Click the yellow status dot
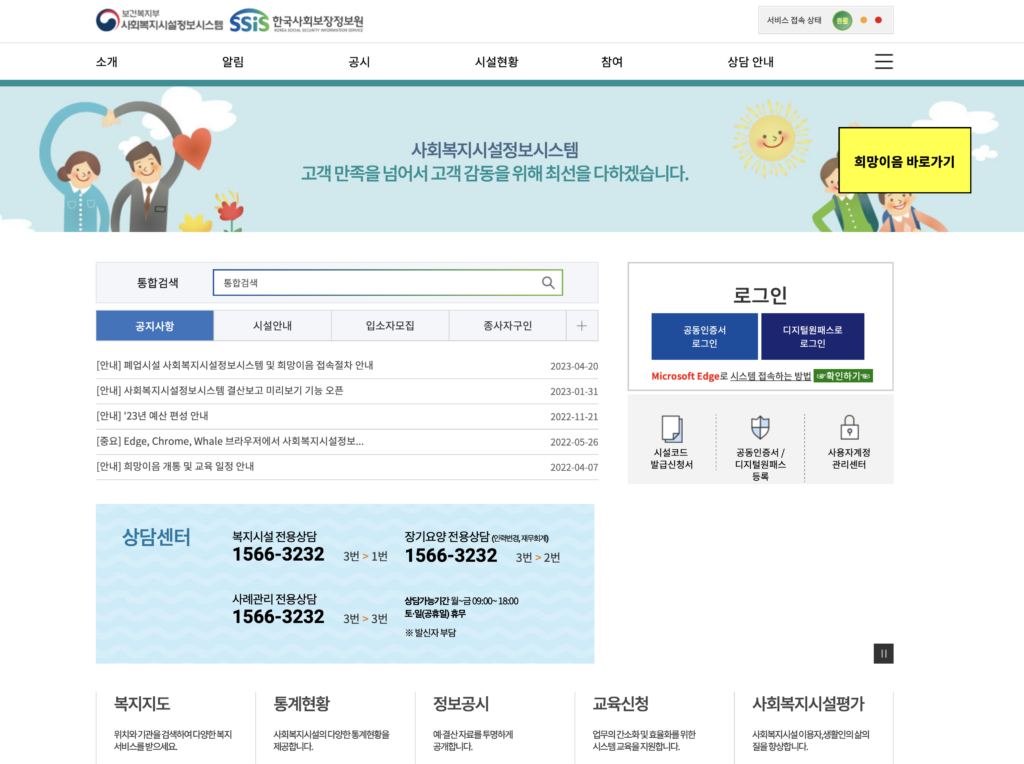Viewport: 1024px width, 764px height. click(x=863, y=19)
